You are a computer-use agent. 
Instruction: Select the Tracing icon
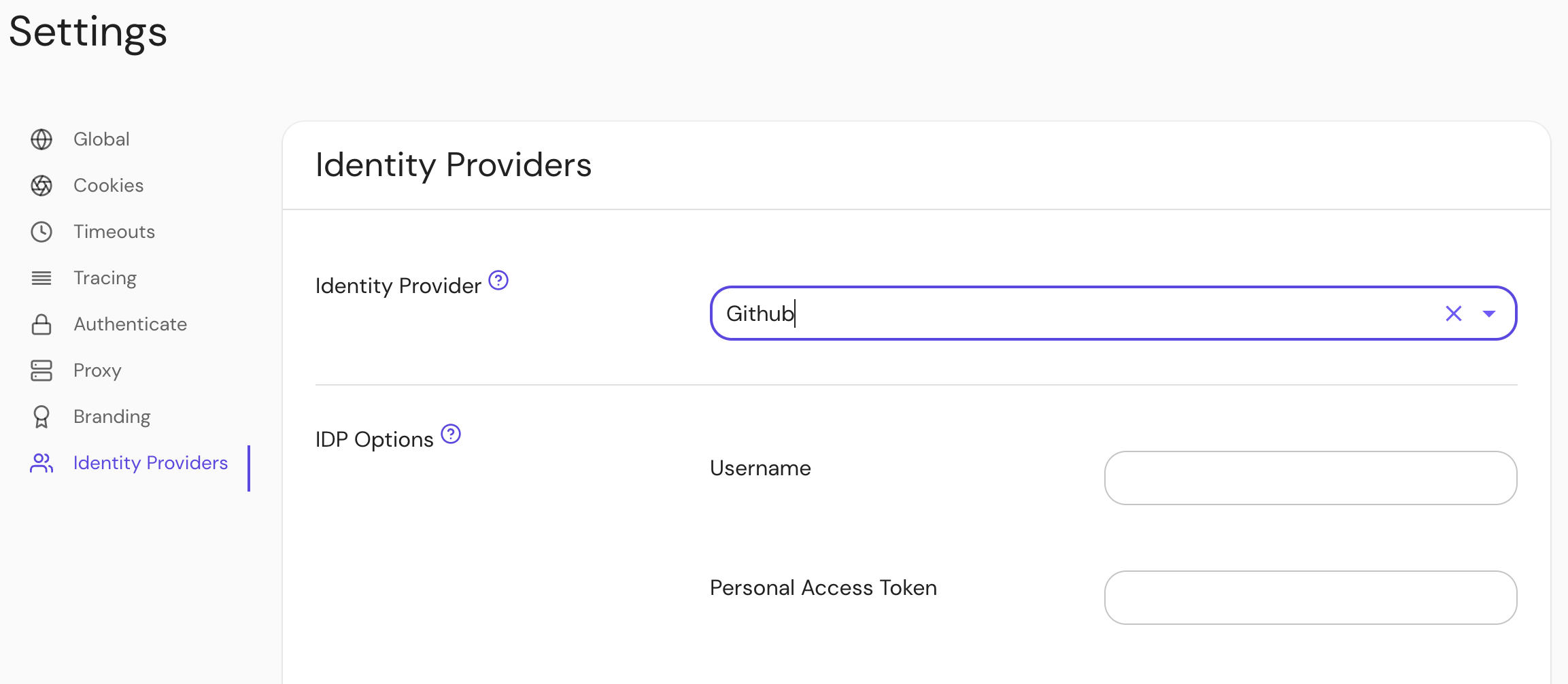[41, 277]
